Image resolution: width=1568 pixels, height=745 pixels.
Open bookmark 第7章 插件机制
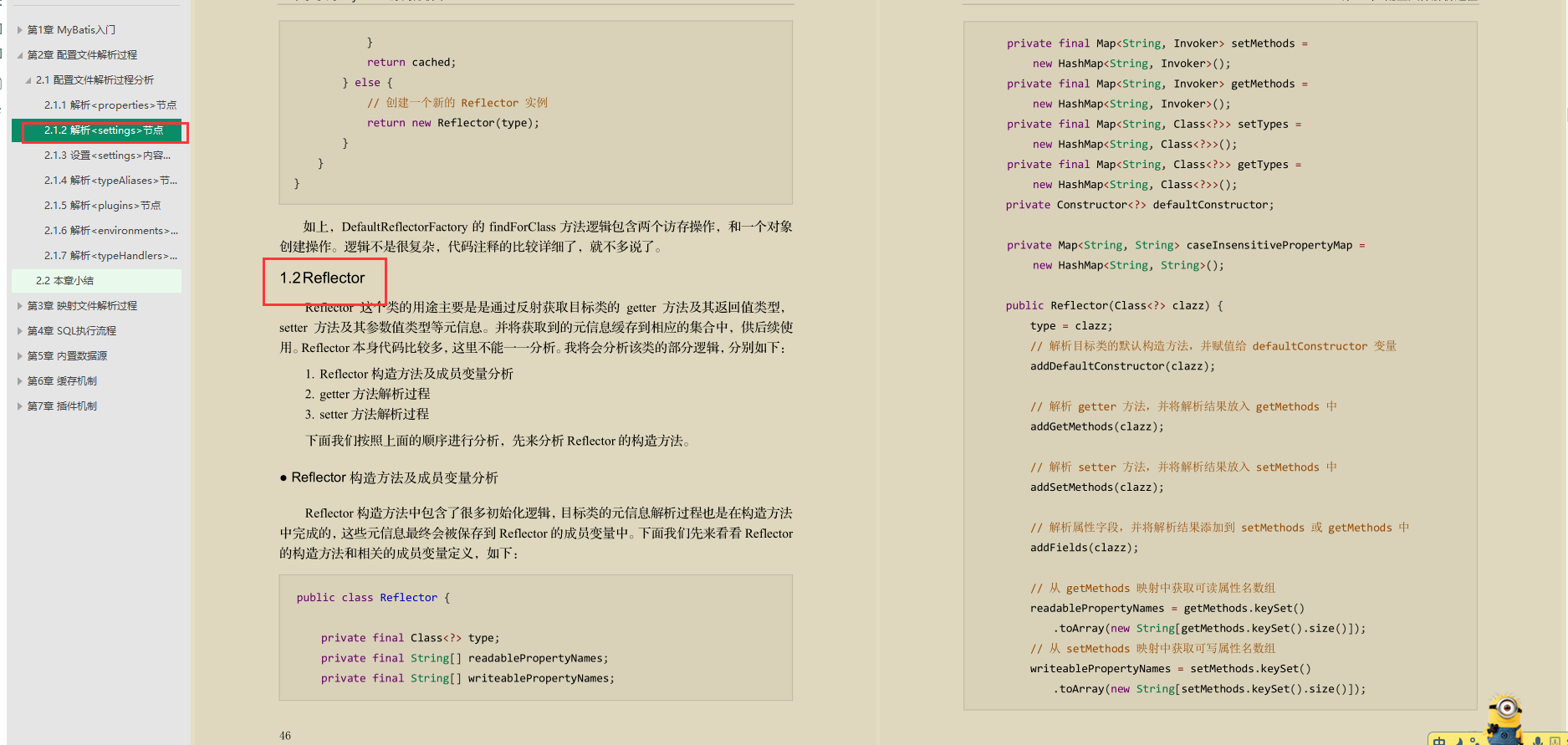click(62, 406)
